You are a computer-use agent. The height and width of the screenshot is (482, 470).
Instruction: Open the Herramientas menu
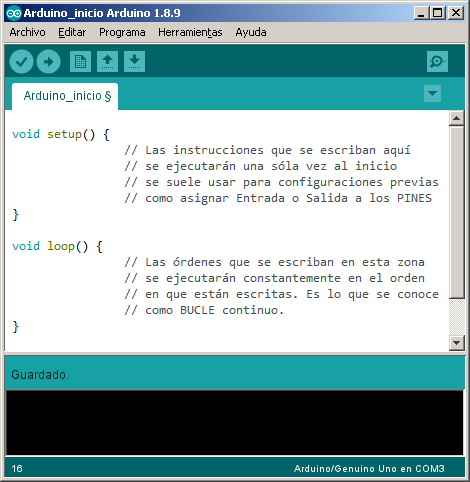[190, 32]
